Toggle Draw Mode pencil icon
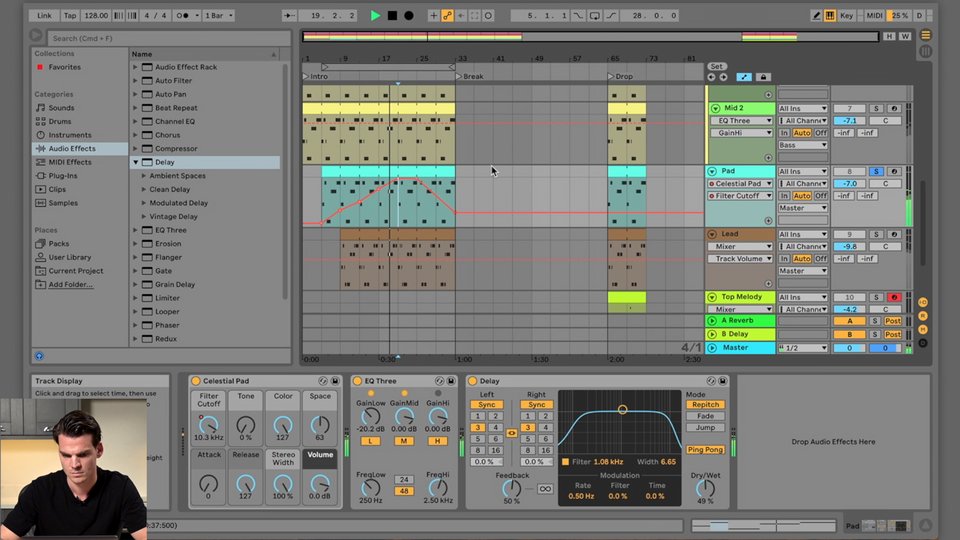 [816, 15]
